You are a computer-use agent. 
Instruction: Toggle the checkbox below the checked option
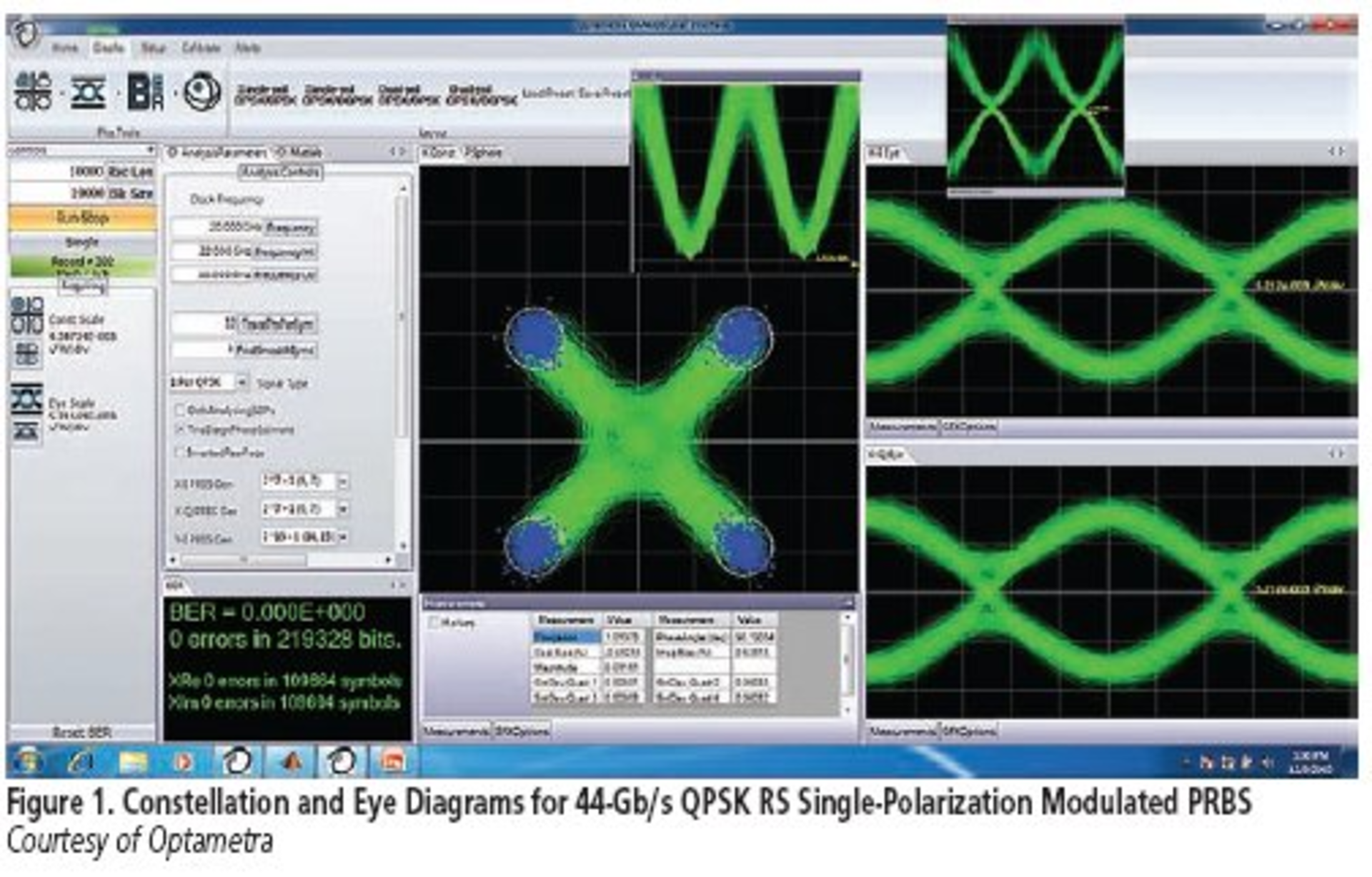[180, 452]
